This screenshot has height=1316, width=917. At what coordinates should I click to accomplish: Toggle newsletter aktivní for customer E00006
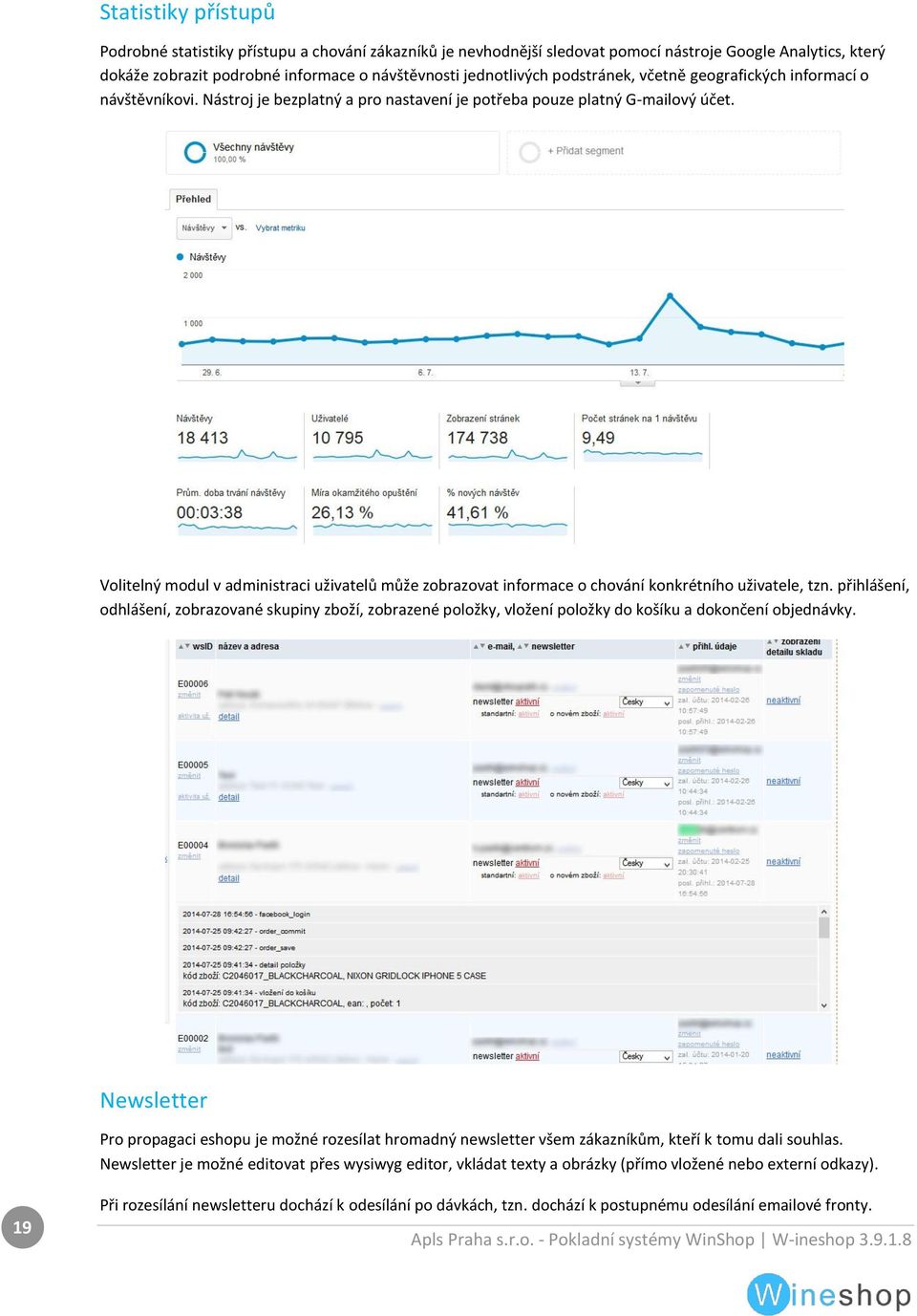pyautogui.click(x=527, y=701)
